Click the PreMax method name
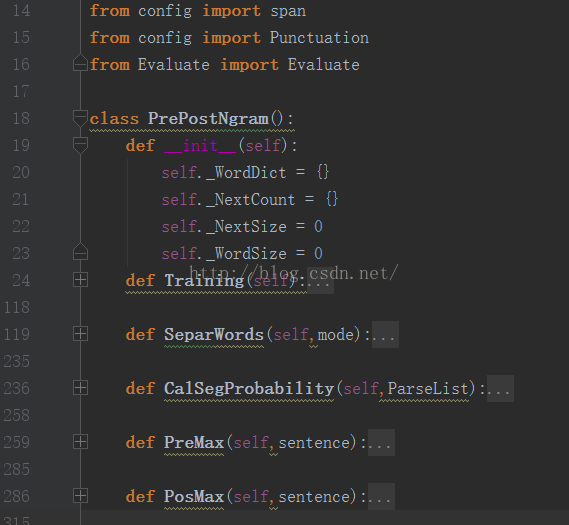 click(194, 443)
